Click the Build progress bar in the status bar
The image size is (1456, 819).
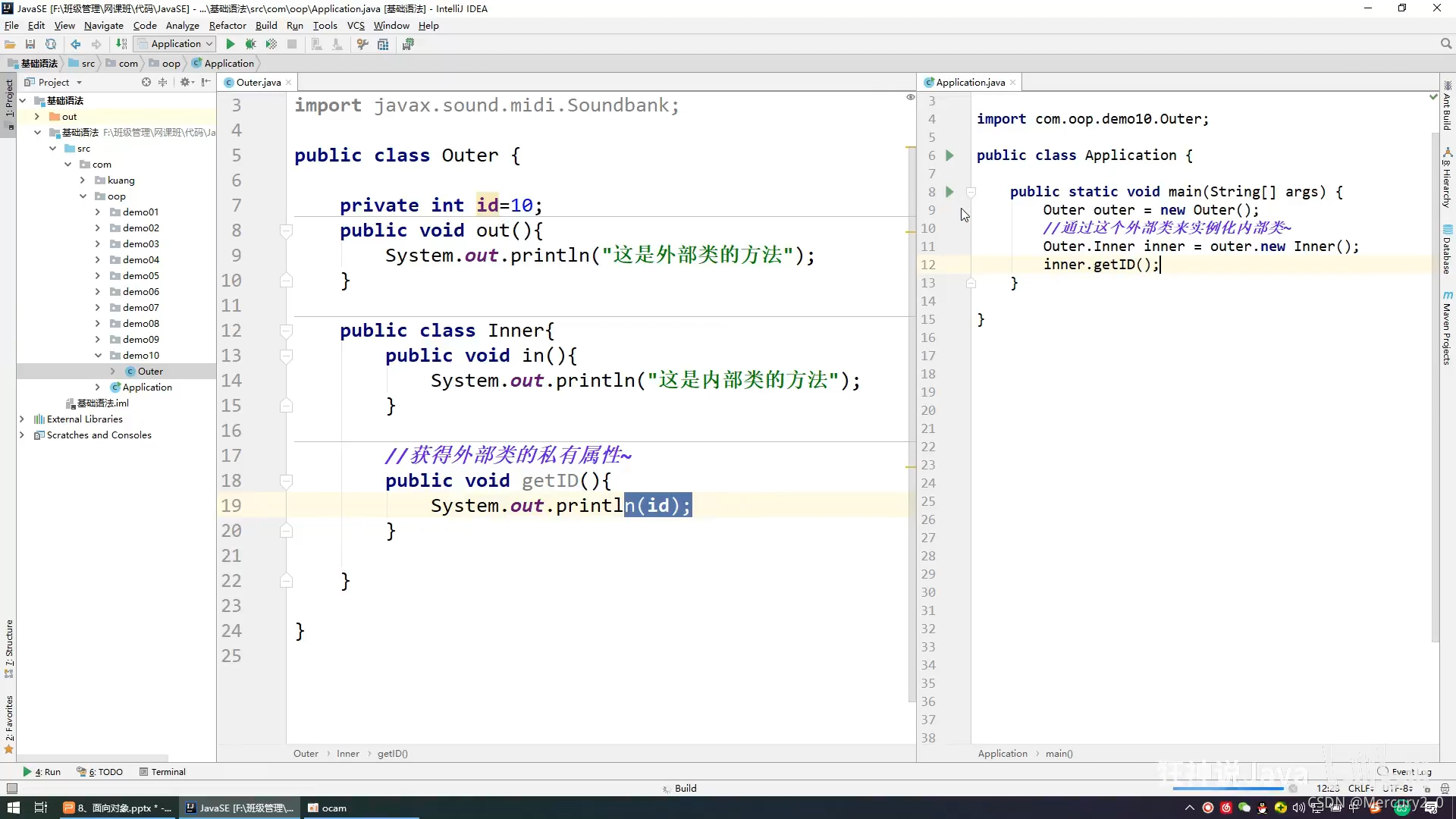point(1228,789)
